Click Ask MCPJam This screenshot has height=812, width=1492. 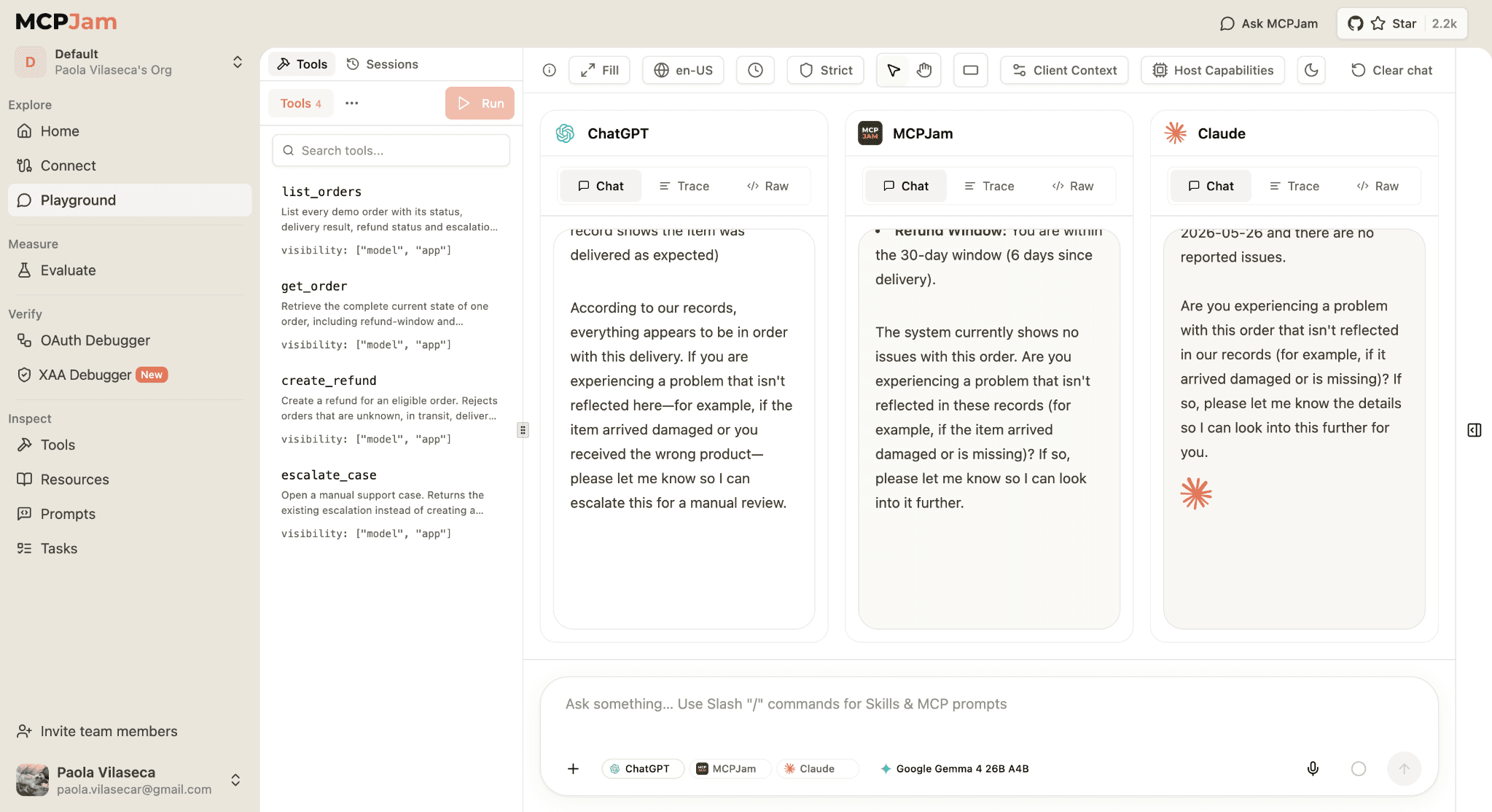(x=1269, y=23)
